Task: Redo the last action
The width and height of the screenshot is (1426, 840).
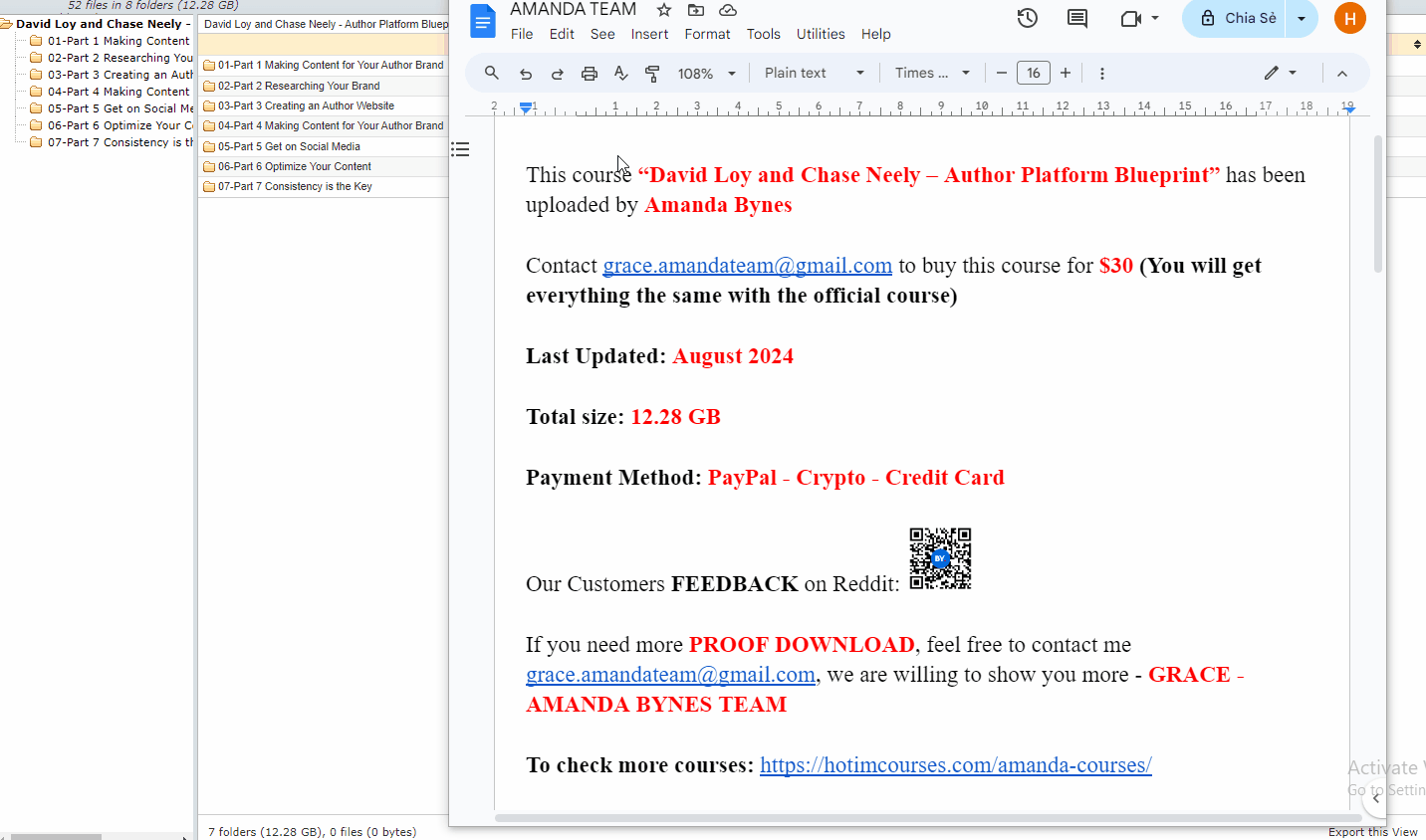Action: coord(558,73)
